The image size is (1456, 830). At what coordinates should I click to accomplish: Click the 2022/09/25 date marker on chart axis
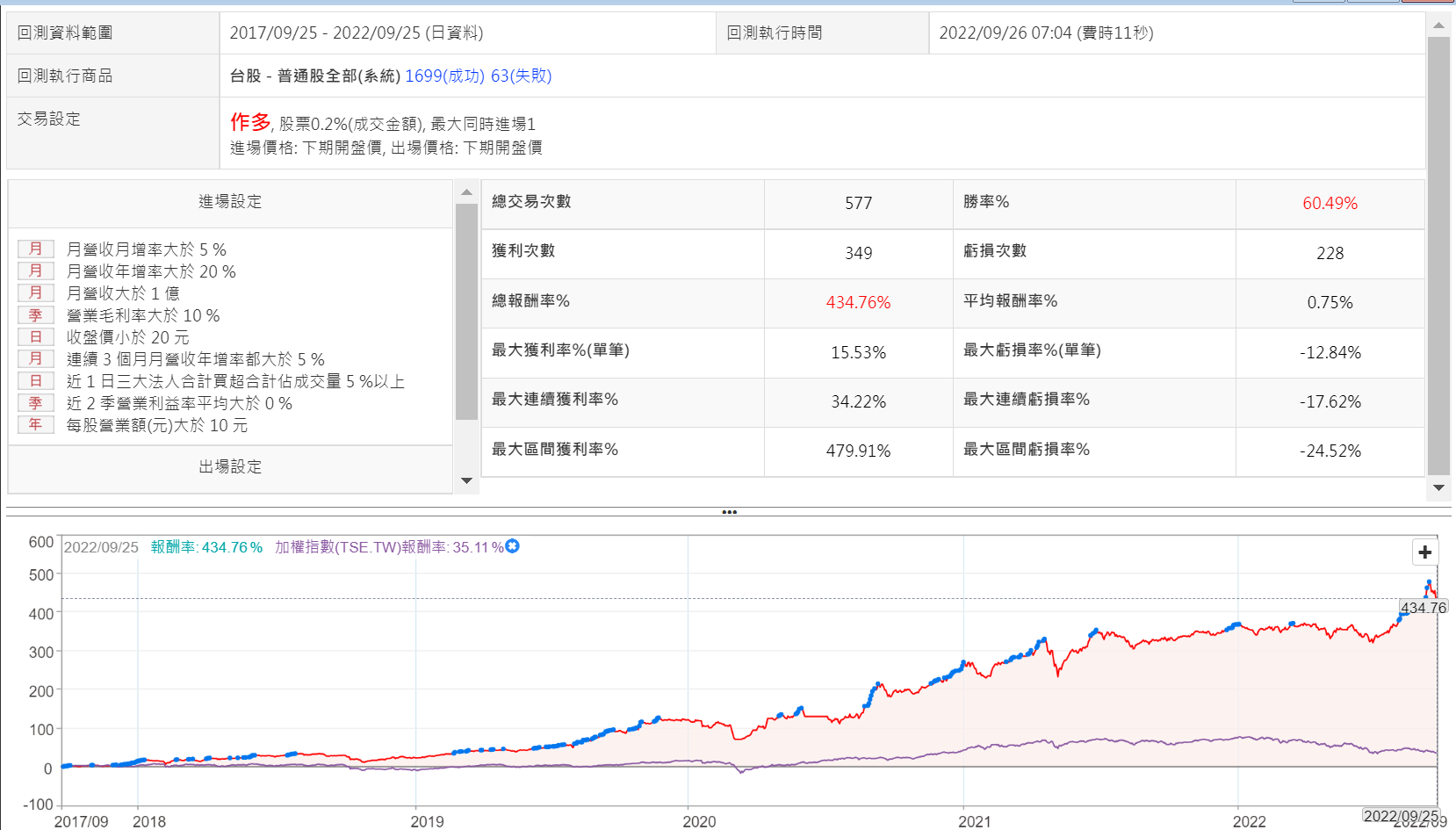[x=1400, y=816]
